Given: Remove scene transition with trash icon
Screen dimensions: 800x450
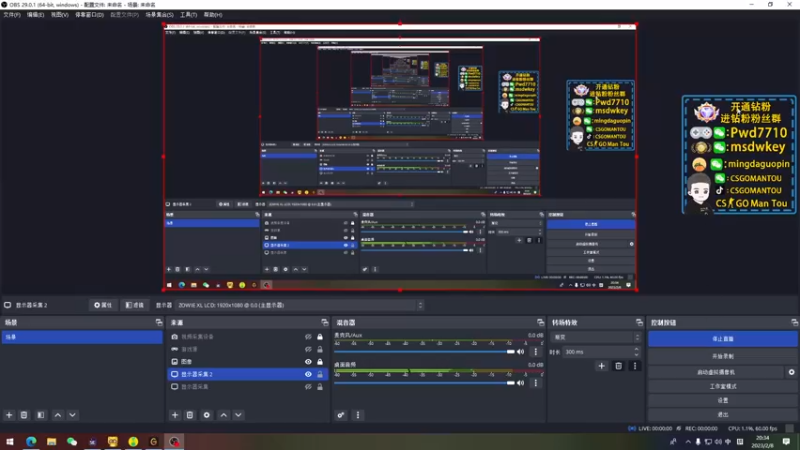Looking at the screenshot, I should (x=618, y=366).
